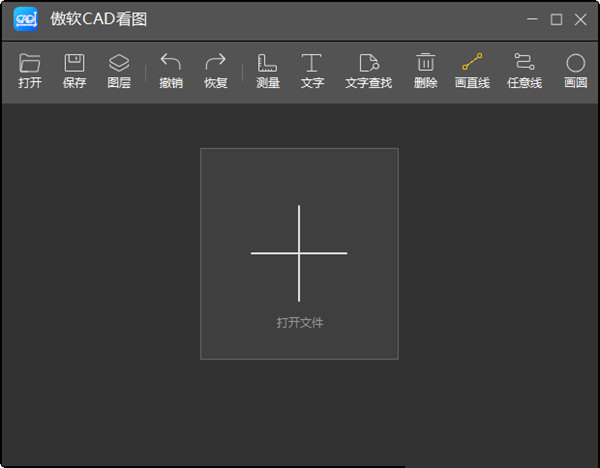Select the 画圆 circle drawing tool

pyautogui.click(x=575, y=65)
